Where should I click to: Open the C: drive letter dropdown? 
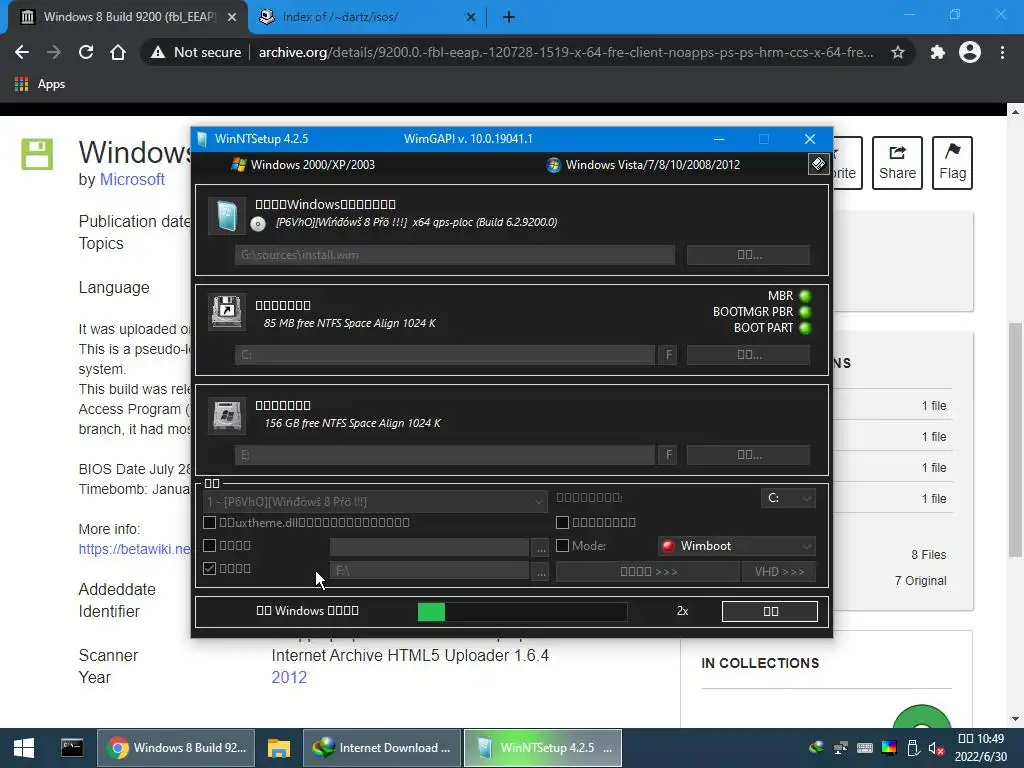point(788,498)
